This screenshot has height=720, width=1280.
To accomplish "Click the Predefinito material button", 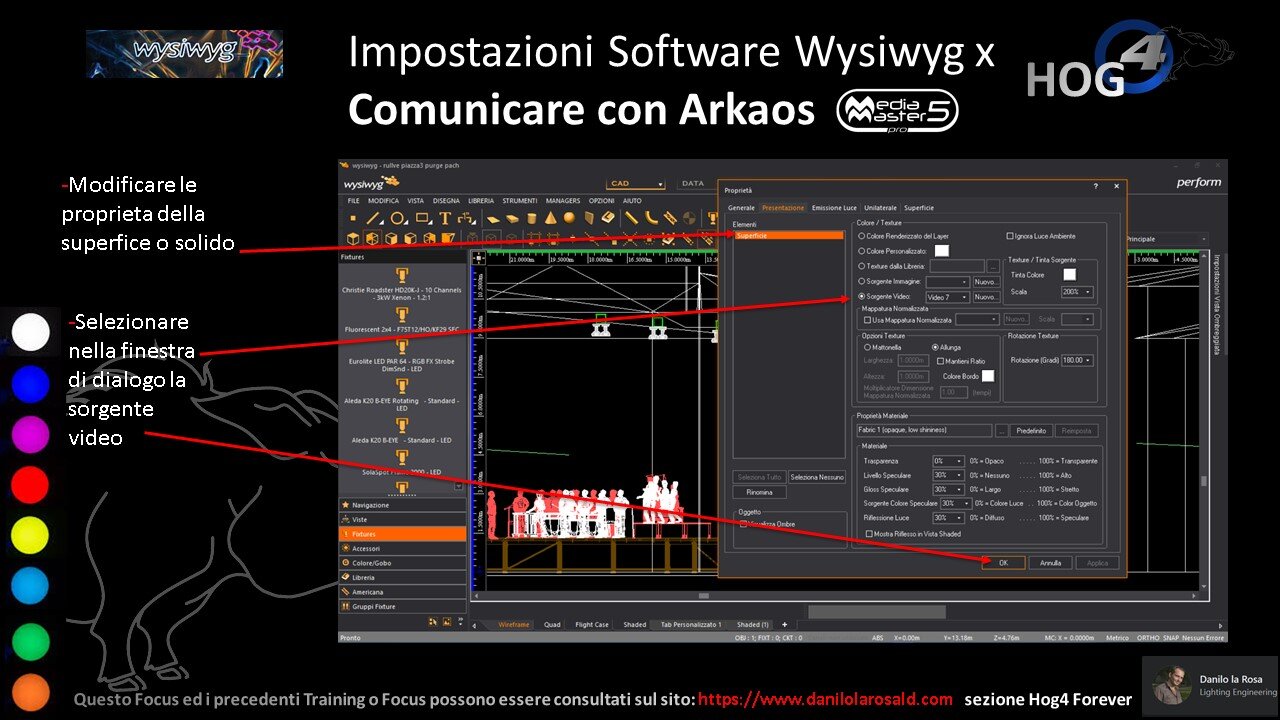I will pos(1030,431).
